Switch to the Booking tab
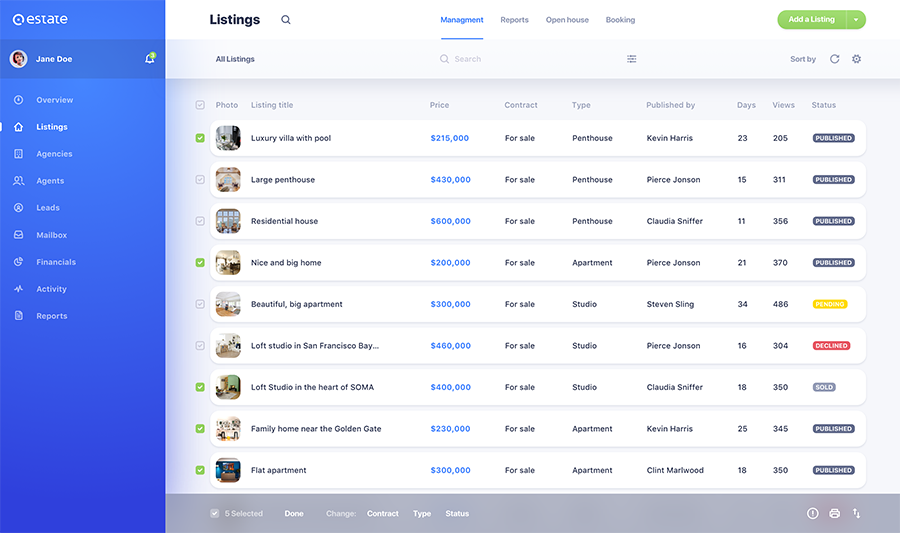Image resolution: width=900 pixels, height=533 pixels. tap(620, 20)
